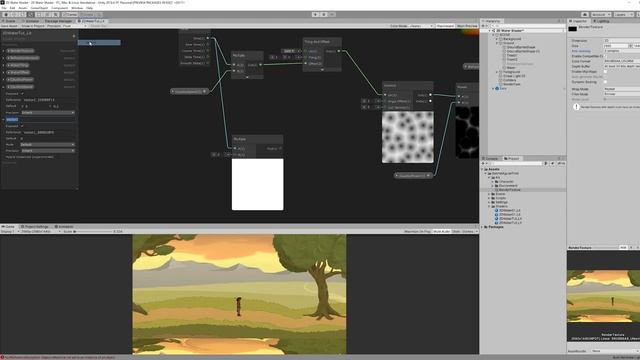This screenshot has width=640, height=360.
Task: Open the Window menu
Action: [77, 8]
